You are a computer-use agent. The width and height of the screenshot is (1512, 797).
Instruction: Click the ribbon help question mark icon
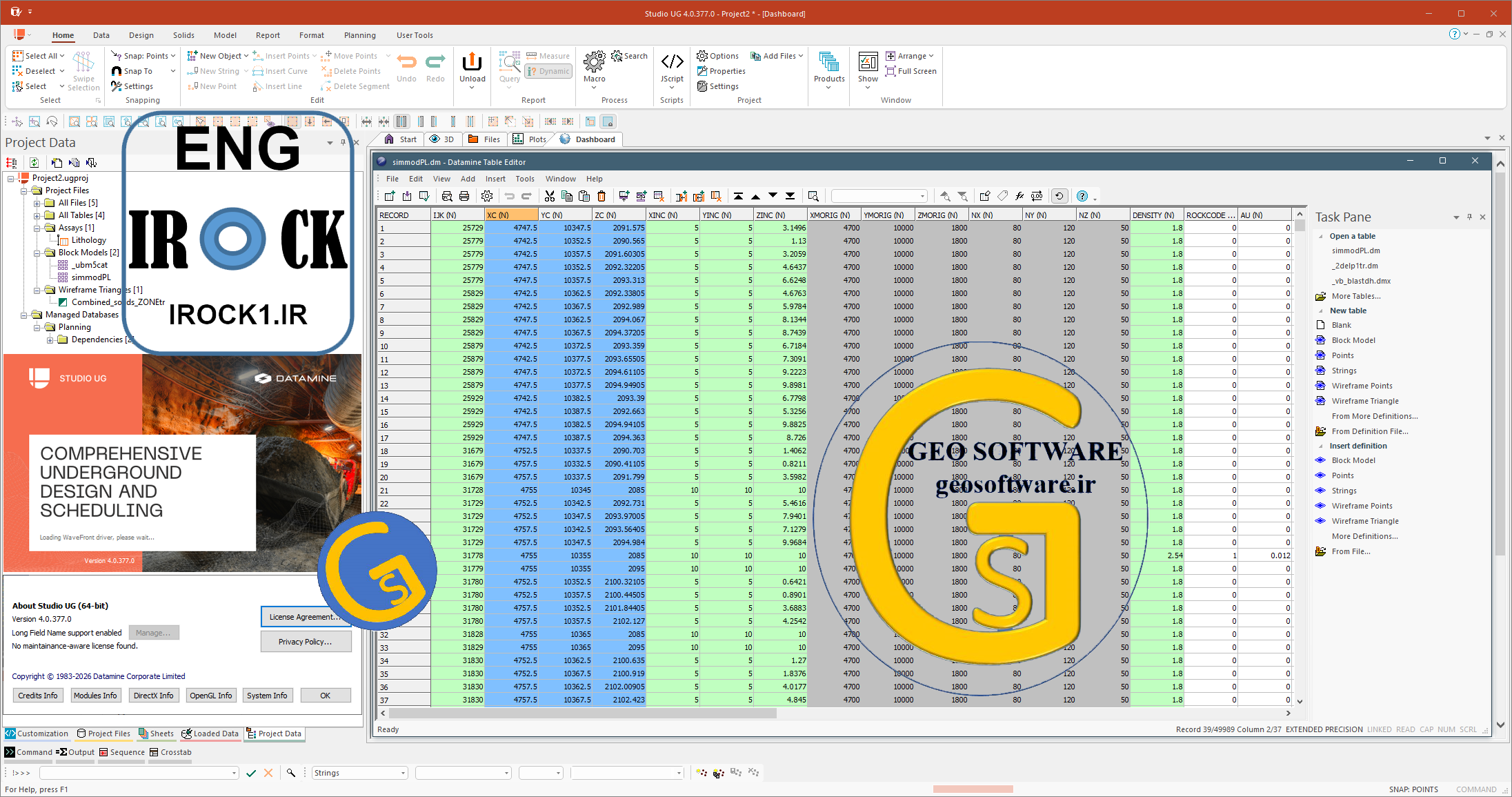(1454, 34)
